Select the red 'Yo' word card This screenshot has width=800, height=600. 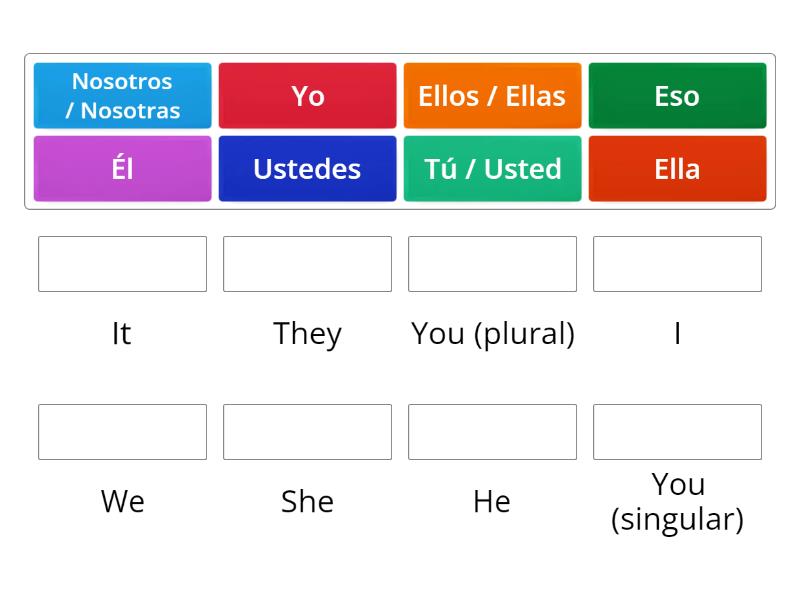coord(307,96)
